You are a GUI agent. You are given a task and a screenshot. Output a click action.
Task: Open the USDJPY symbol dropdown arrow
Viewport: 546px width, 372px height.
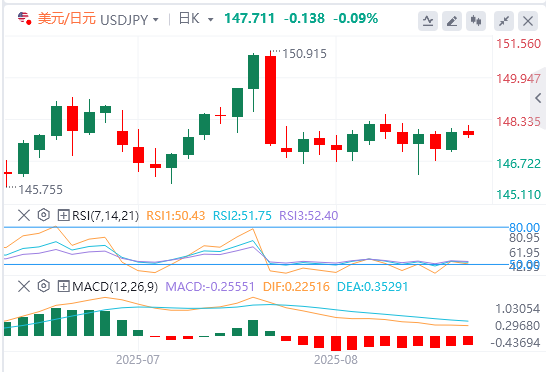pos(156,20)
